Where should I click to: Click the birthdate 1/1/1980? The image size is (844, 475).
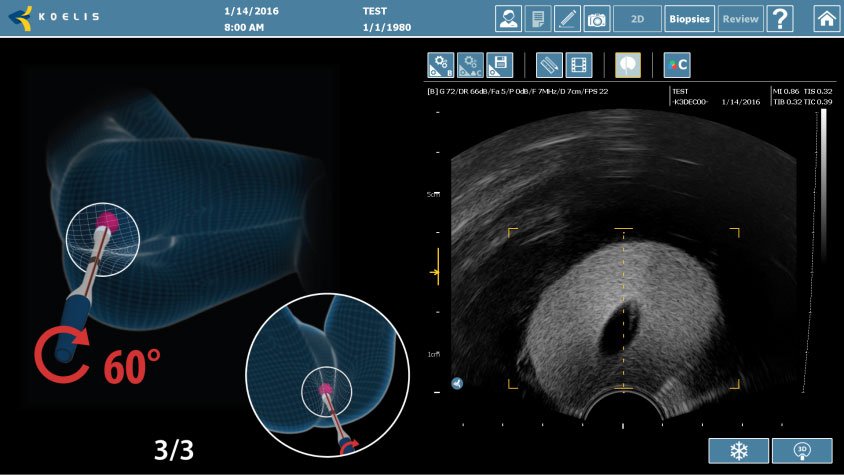click(386, 27)
